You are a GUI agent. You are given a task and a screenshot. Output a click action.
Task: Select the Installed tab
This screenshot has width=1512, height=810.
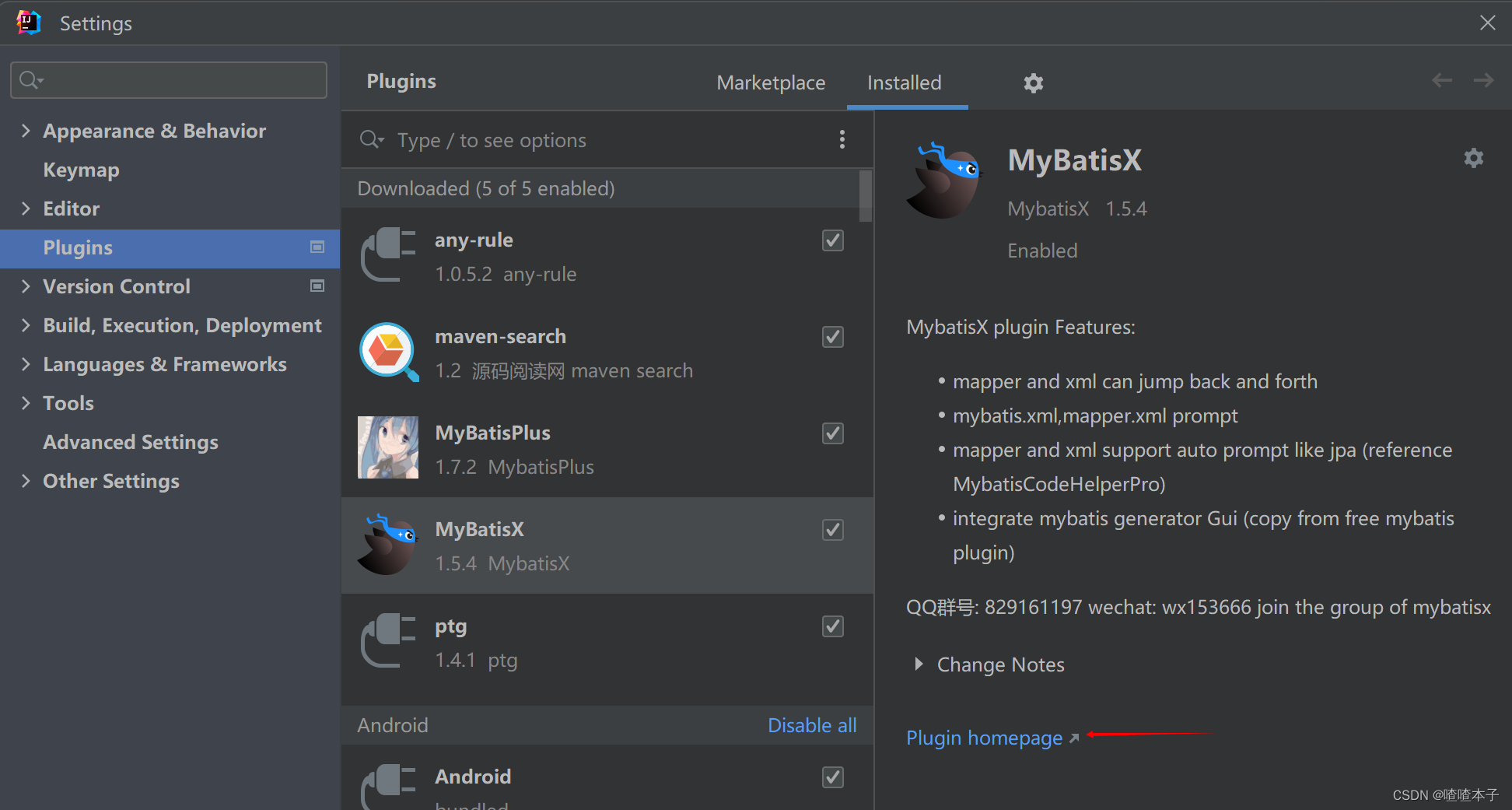click(905, 82)
